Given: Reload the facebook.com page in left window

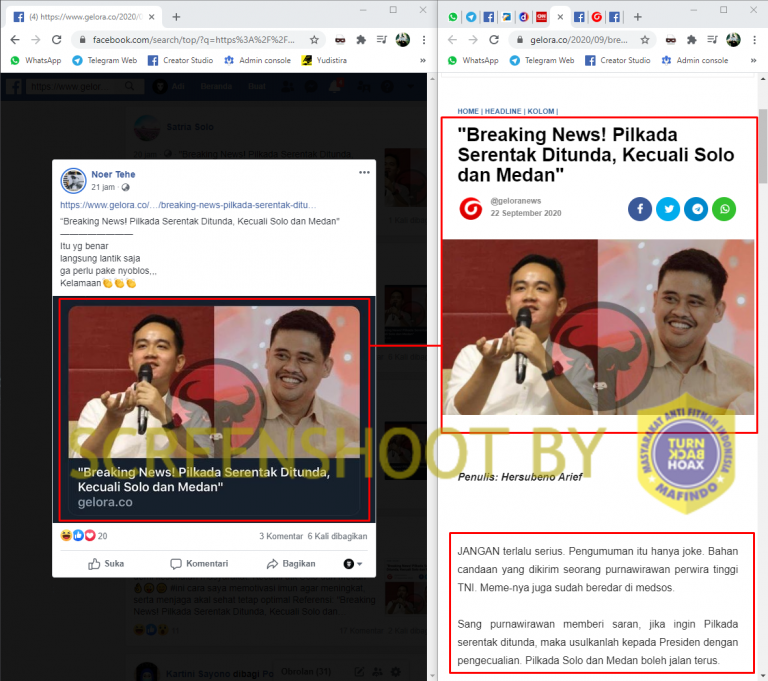Looking at the screenshot, I should [x=57, y=40].
